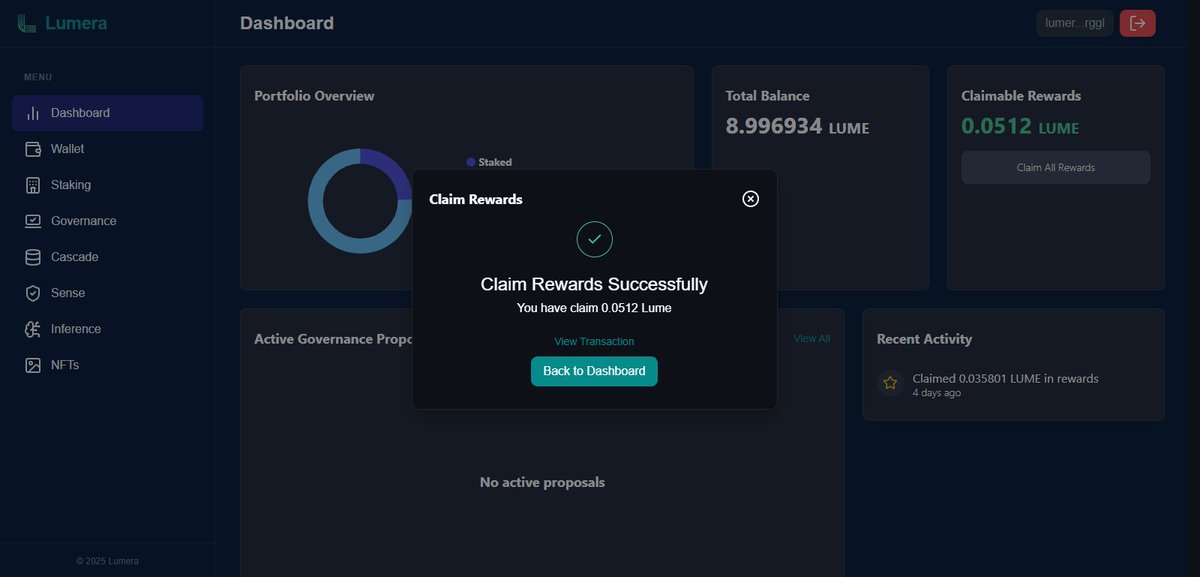This screenshot has width=1200, height=577.
Task: Click the Governance icon in sidebar
Action: tap(33, 221)
